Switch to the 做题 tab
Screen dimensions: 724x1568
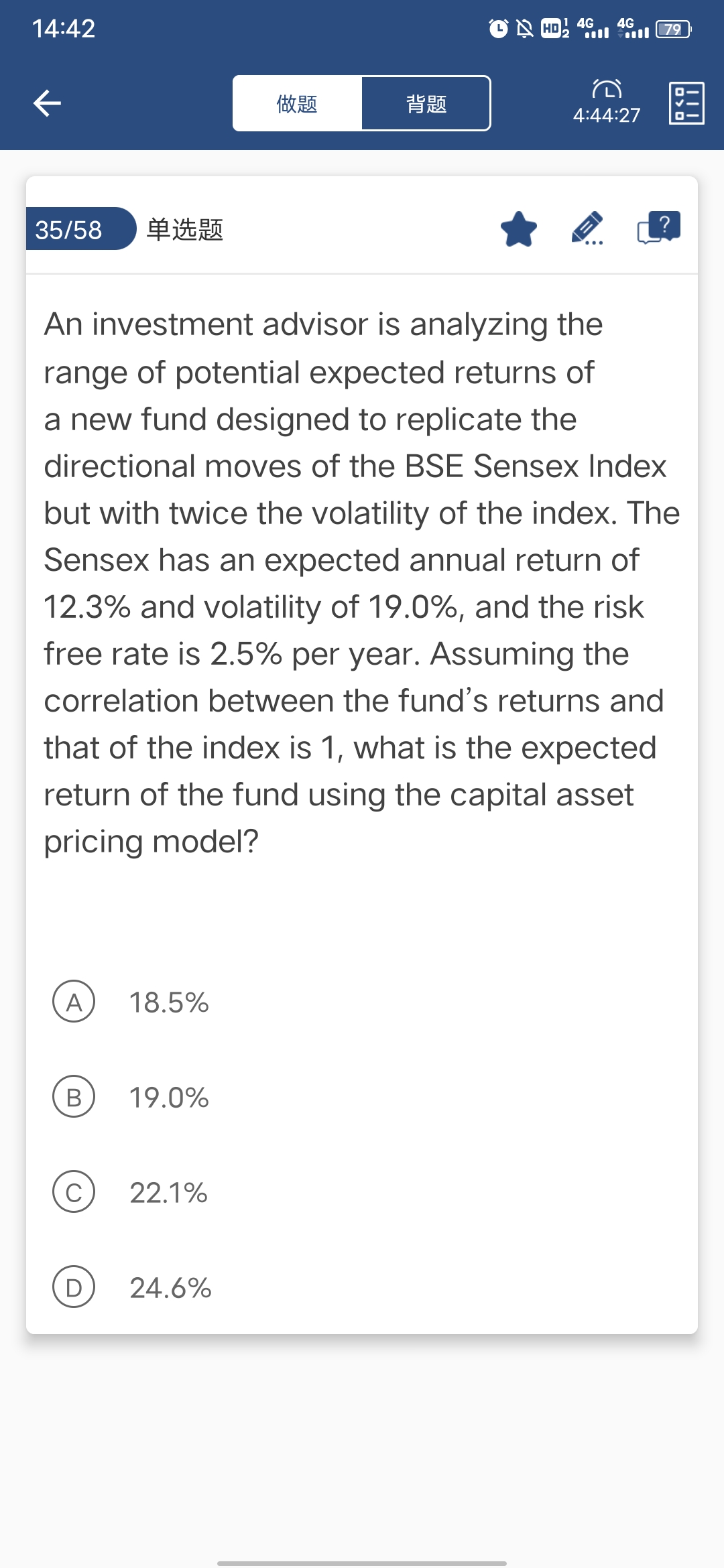[x=297, y=103]
